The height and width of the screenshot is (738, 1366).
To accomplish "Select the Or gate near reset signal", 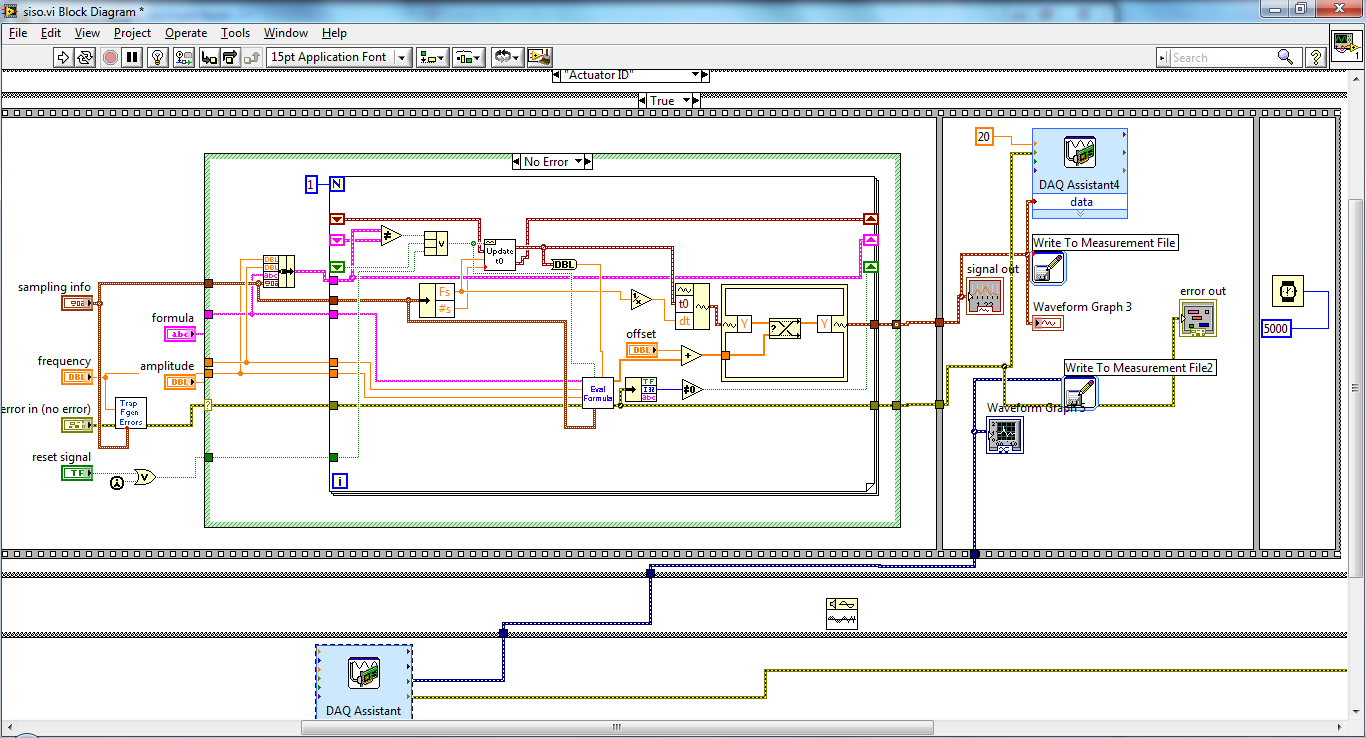I will tap(145, 477).
